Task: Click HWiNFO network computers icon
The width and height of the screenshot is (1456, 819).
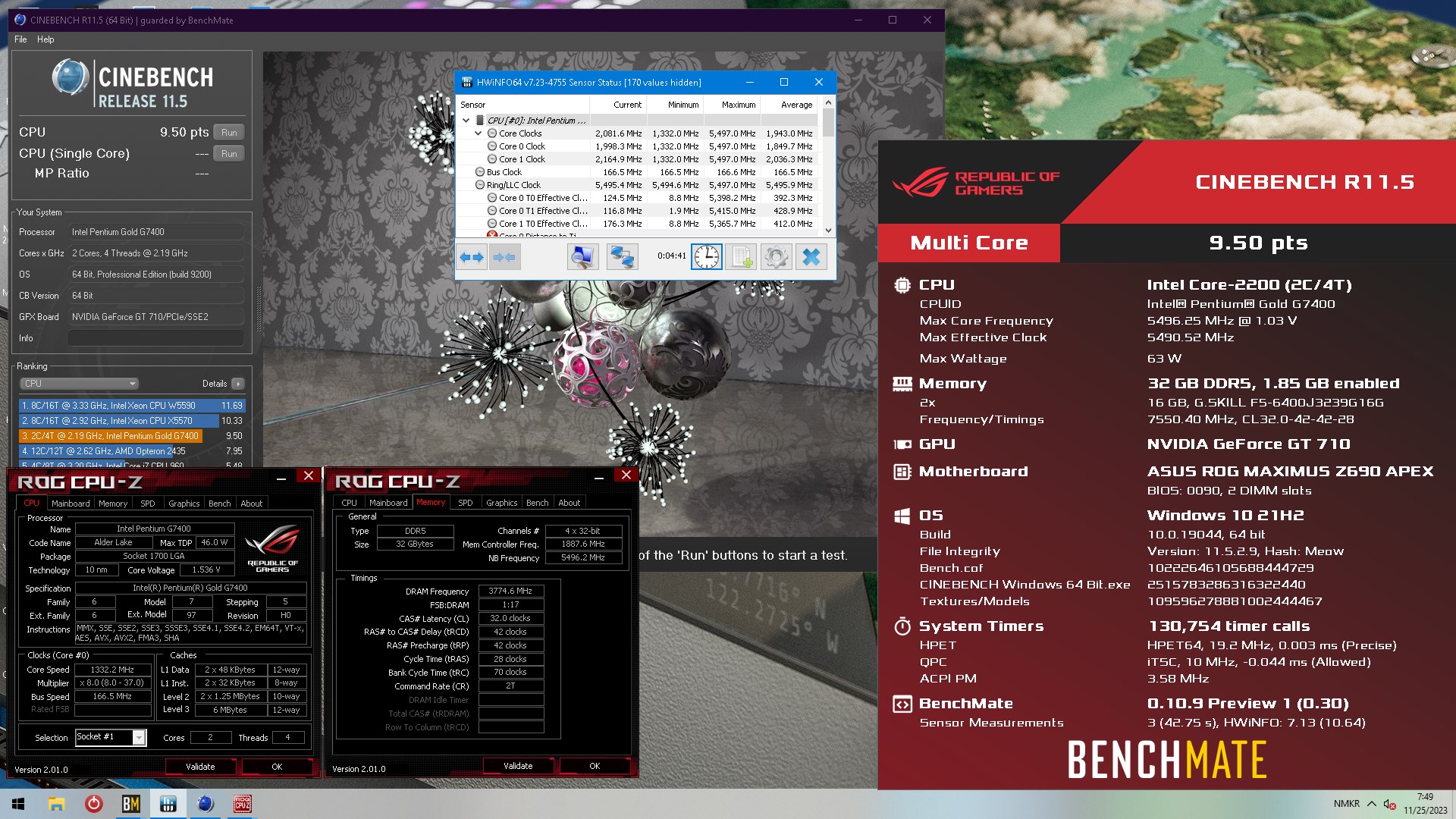Action: pos(622,257)
